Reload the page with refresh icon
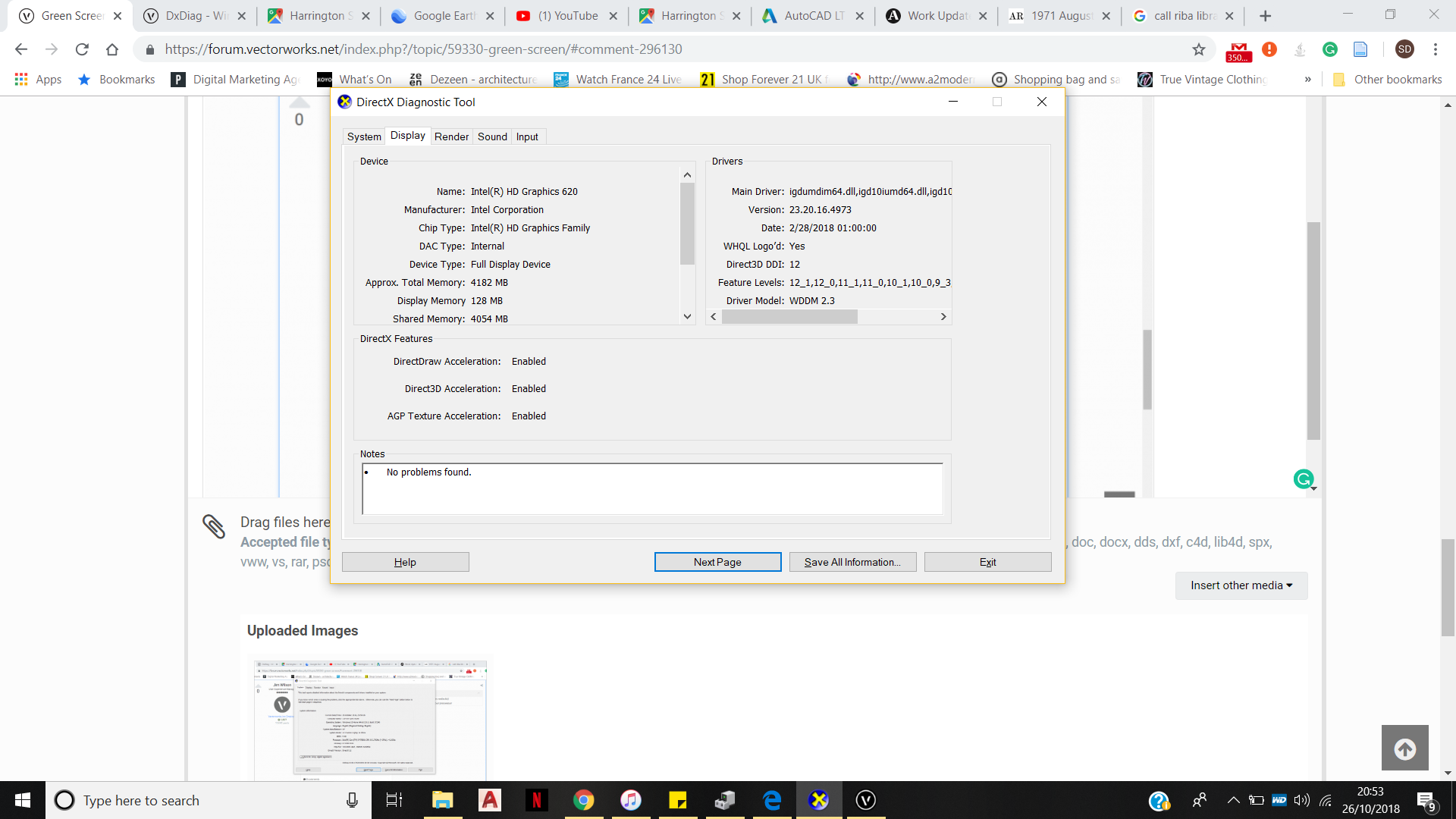Viewport: 1456px width, 819px height. [x=82, y=49]
